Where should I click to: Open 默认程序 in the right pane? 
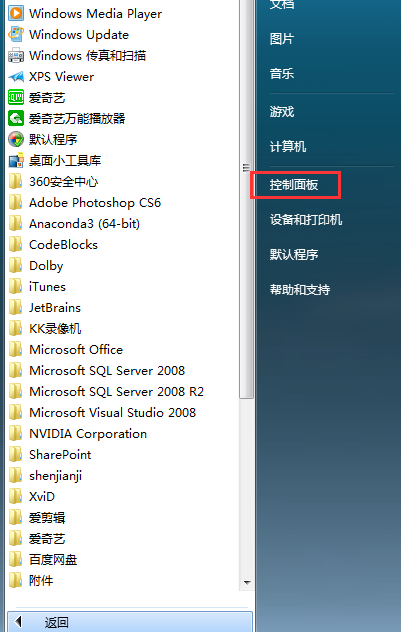[x=294, y=254]
